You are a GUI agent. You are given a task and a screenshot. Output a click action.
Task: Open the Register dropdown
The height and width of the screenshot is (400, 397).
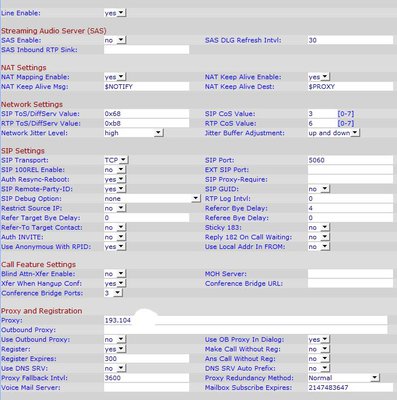115,349
